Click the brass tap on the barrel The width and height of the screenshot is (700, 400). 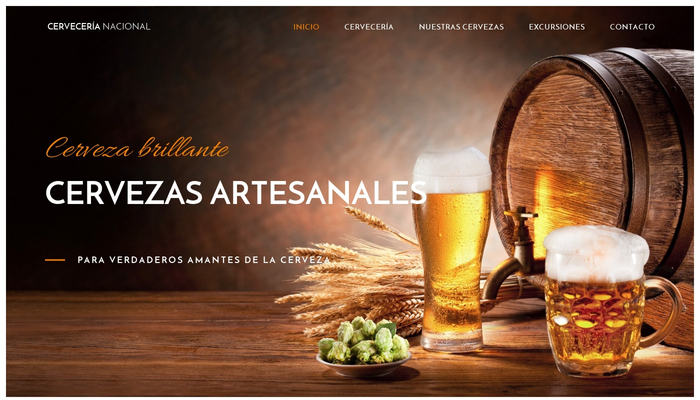tap(511, 252)
